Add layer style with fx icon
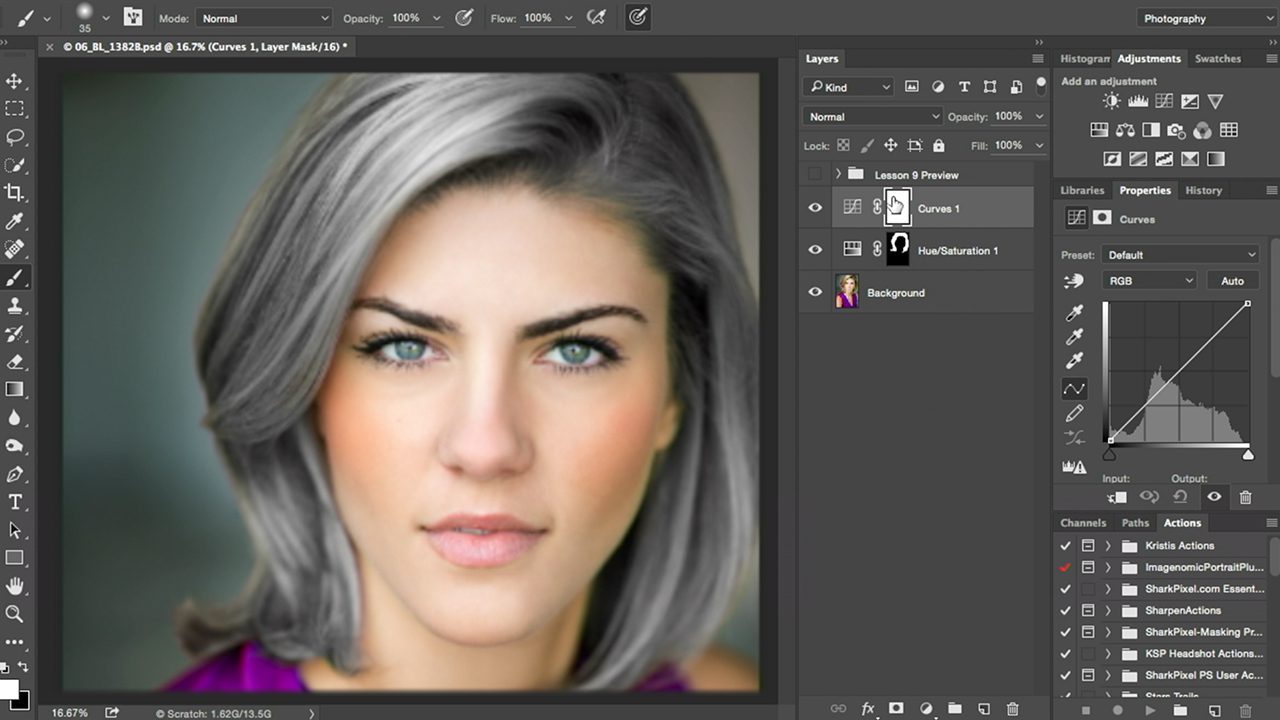The height and width of the screenshot is (720, 1280). [868, 709]
